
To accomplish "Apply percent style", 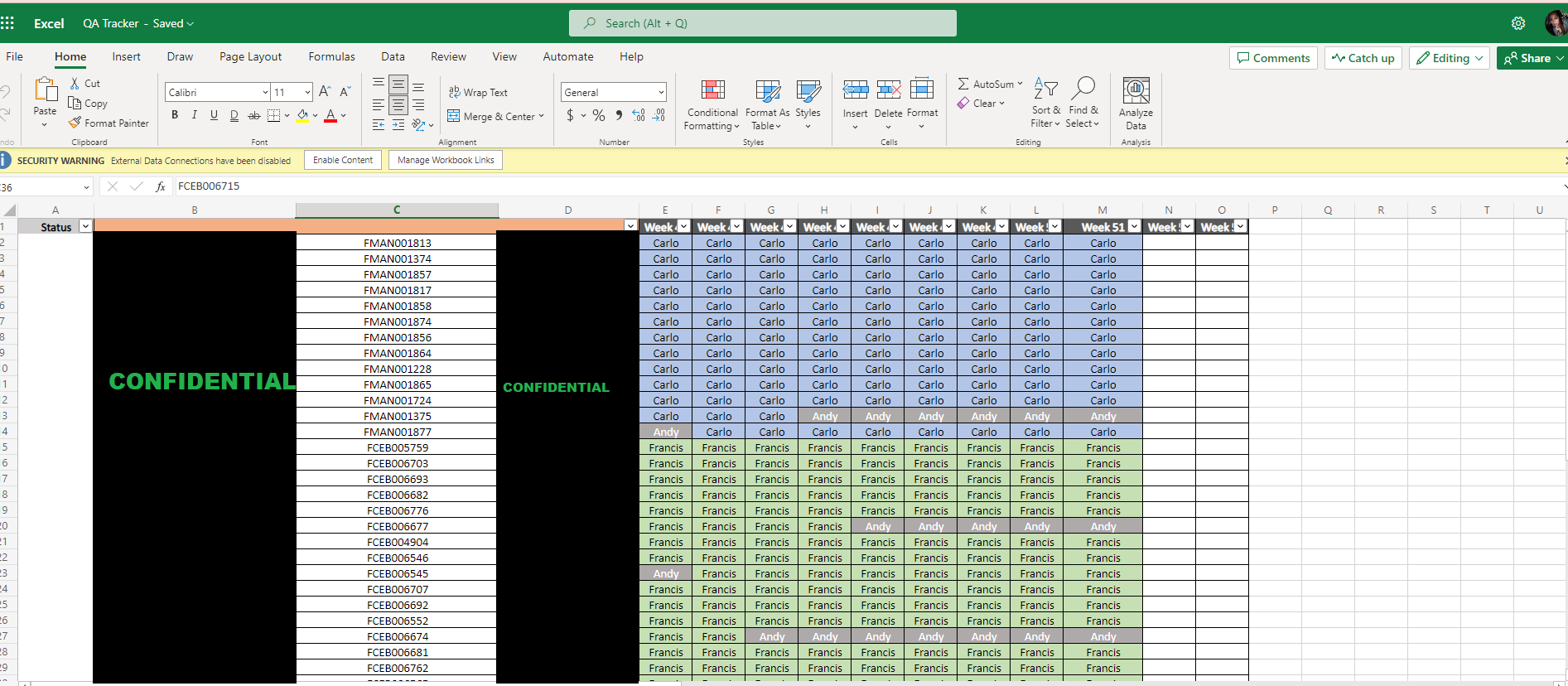I will 599,115.
